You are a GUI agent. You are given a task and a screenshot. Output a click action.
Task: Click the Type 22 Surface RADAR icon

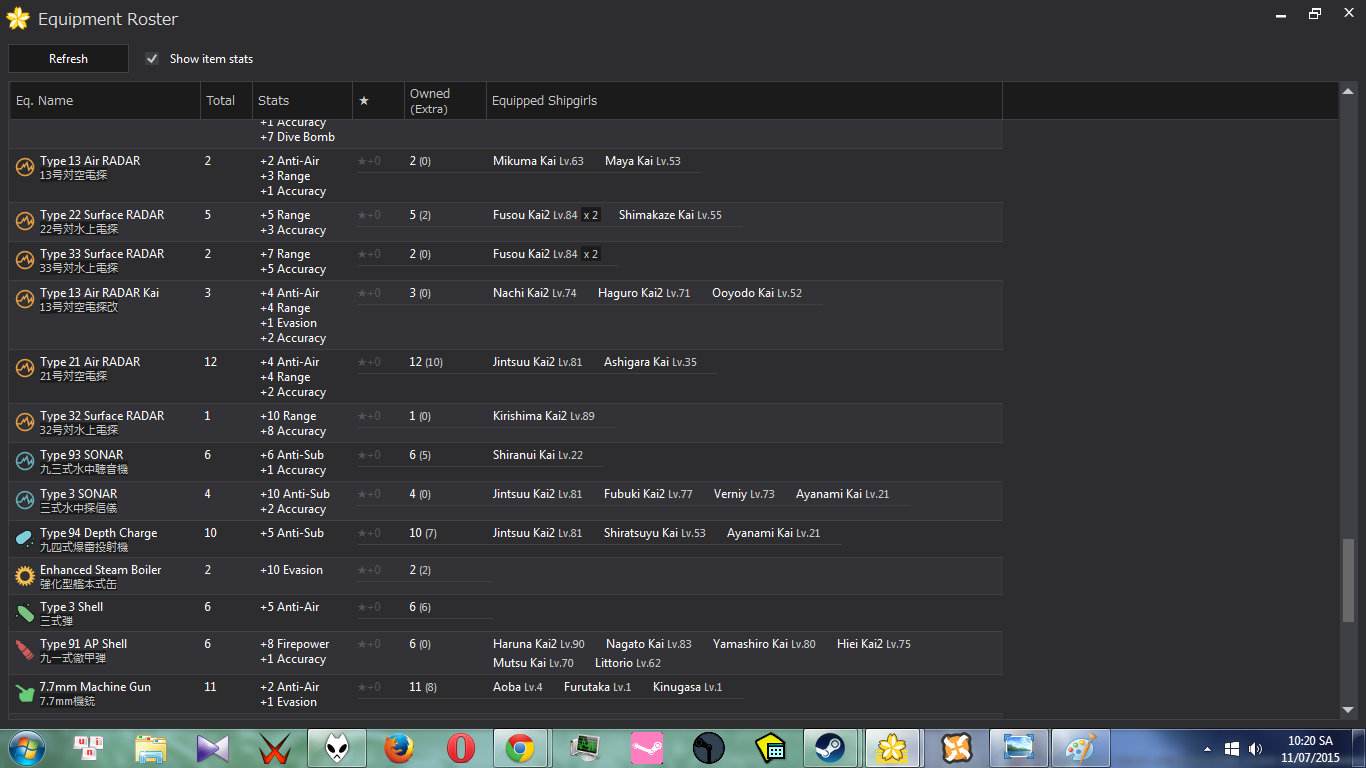click(x=25, y=221)
